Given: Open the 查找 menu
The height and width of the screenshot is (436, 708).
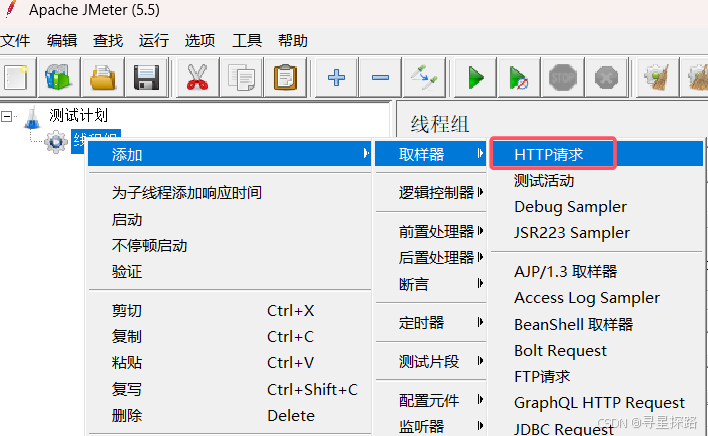Looking at the screenshot, I should [x=108, y=41].
